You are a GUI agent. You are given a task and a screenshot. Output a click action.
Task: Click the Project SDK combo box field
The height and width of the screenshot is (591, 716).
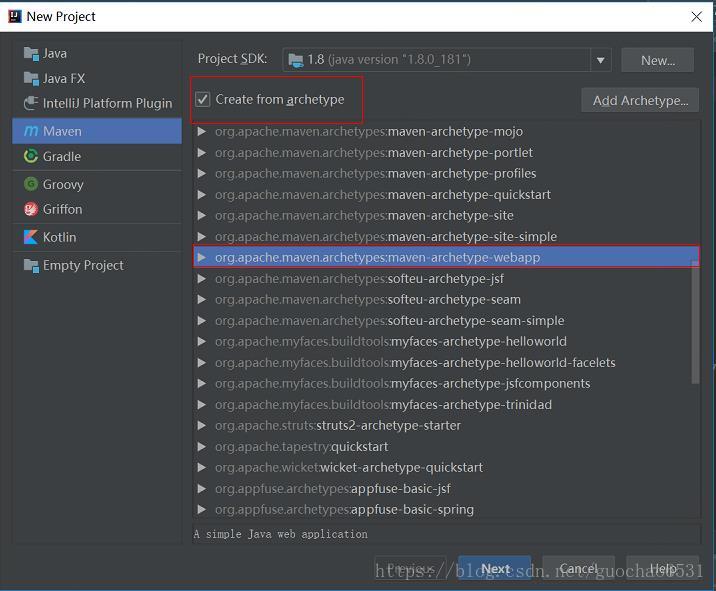(x=447, y=60)
